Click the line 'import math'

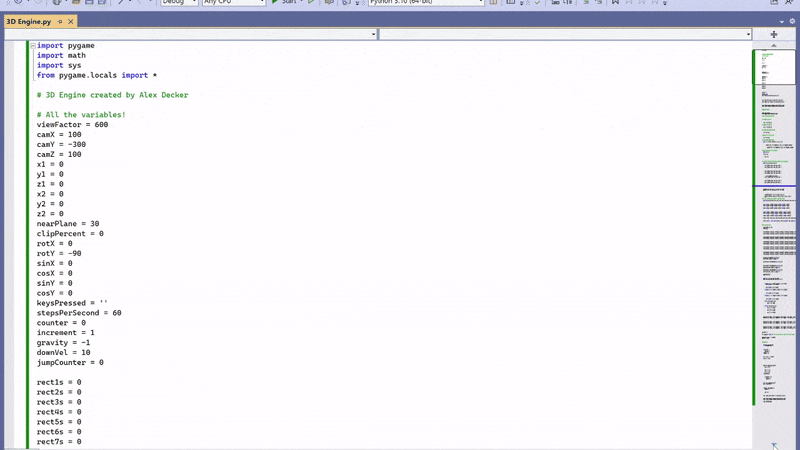click(x=61, y=55)
